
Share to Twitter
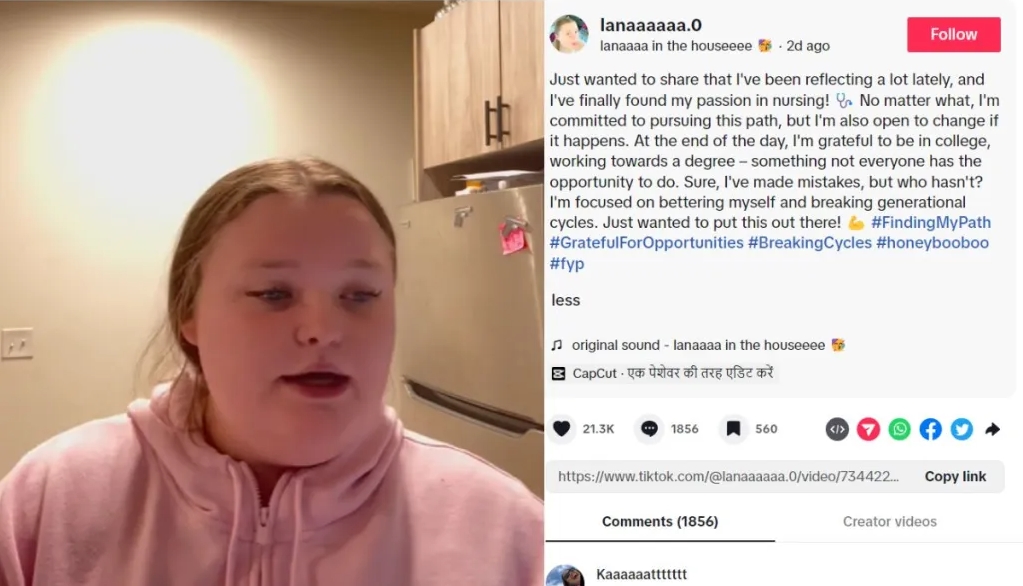(x=962, y=429)
